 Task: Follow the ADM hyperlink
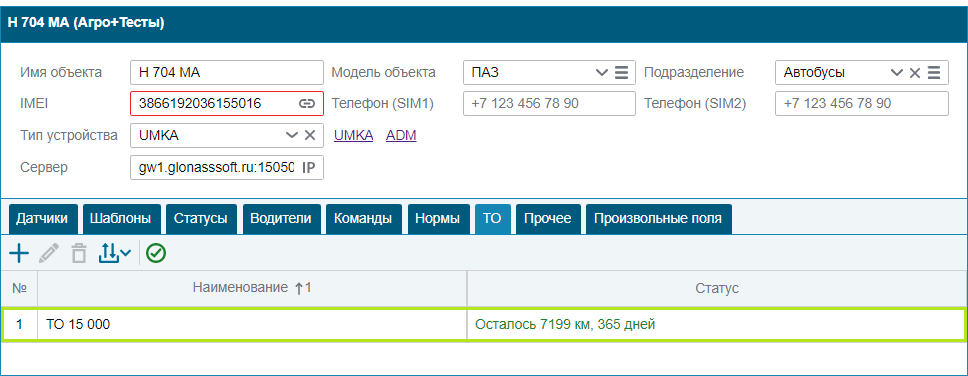click(x=401, y=135)
